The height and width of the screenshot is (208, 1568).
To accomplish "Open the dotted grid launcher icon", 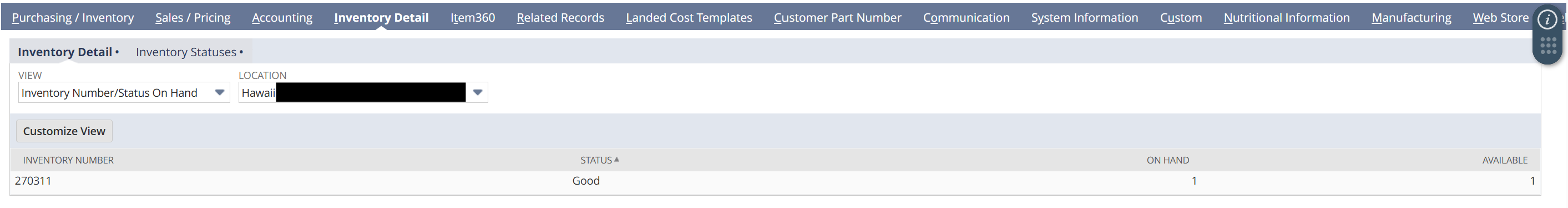I will pyautogui.click(x=1548, y=46).
